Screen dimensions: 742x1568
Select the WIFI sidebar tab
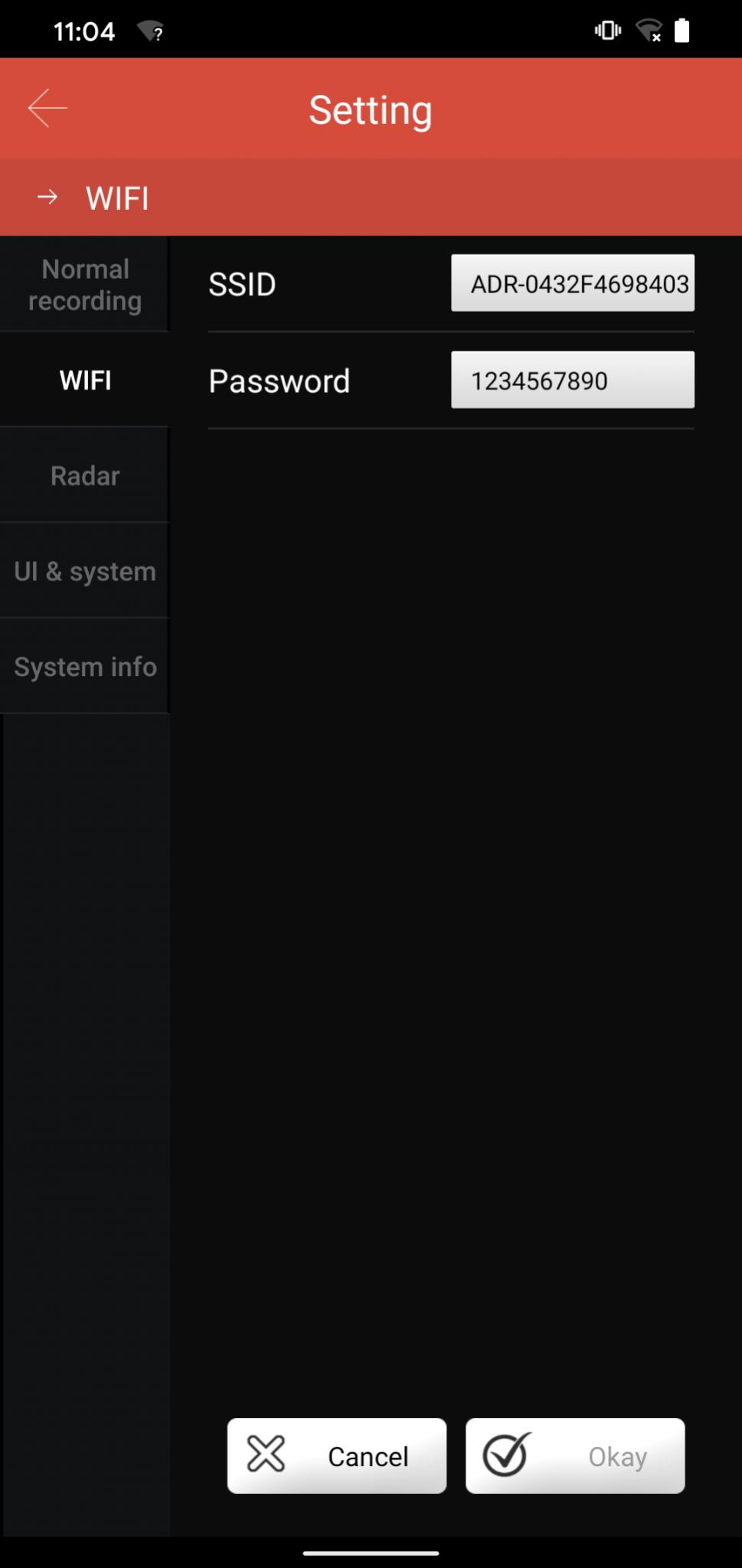point(85,380)
